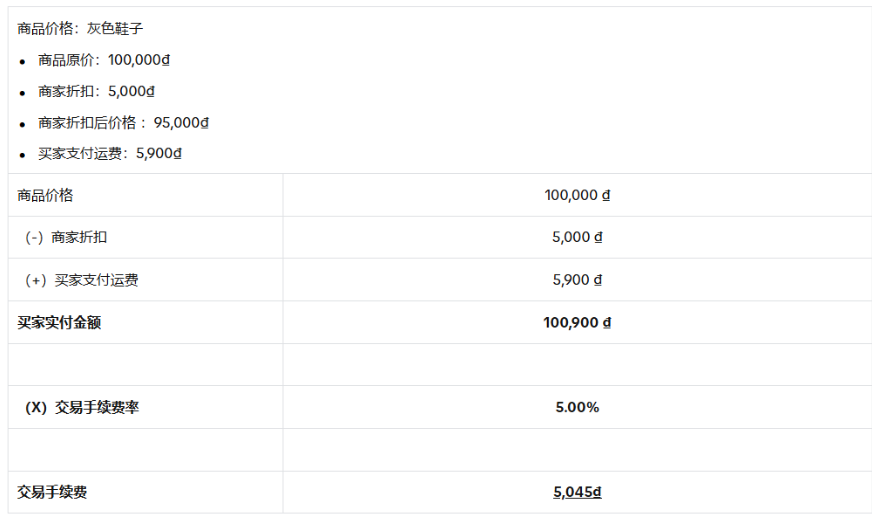Select the 5,000 đ value in table
Screen dimensions: 872x518
[x=577, y=238]
